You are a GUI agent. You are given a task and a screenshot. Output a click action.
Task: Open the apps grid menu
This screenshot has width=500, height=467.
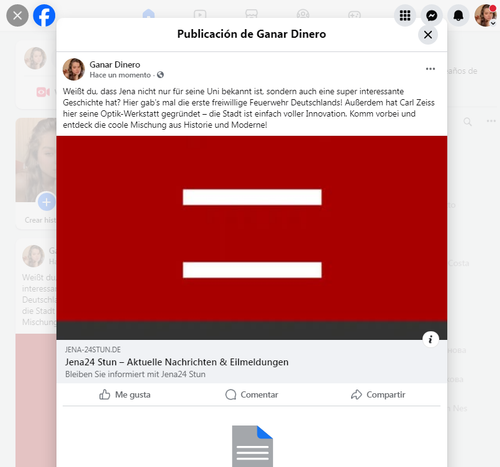coord(405,15)
